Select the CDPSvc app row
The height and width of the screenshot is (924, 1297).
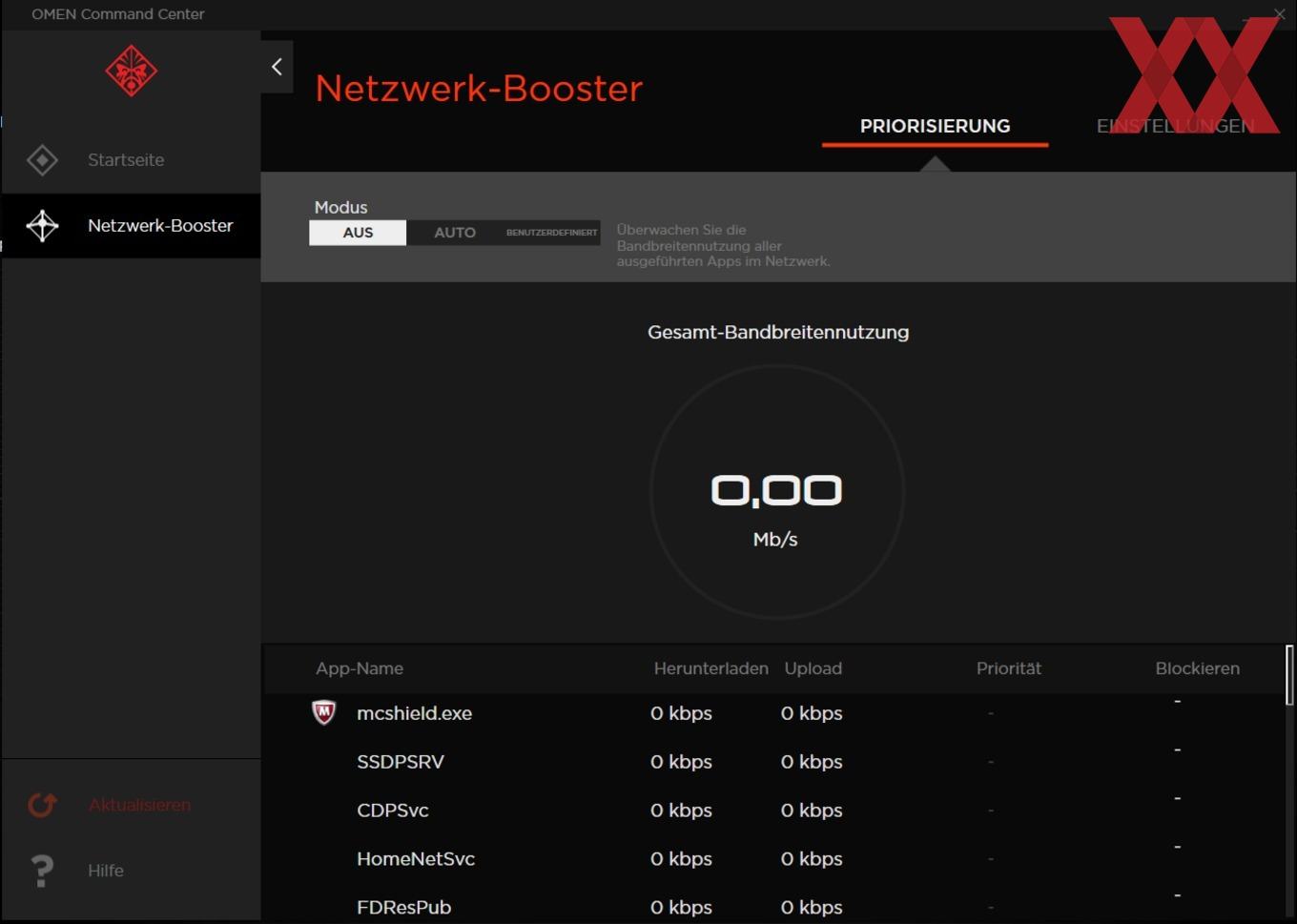tap(775, 811)
